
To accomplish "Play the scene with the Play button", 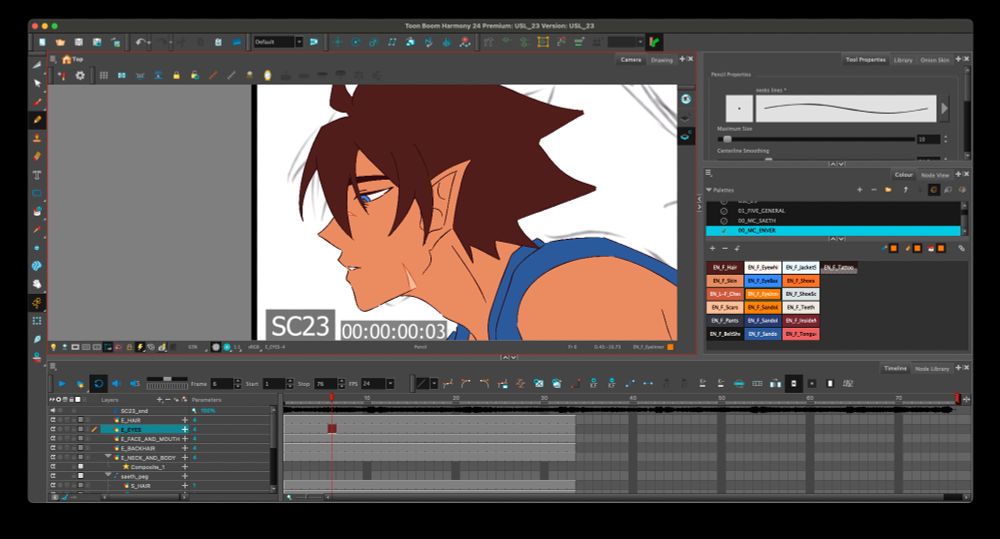I will tap(62, 383).
